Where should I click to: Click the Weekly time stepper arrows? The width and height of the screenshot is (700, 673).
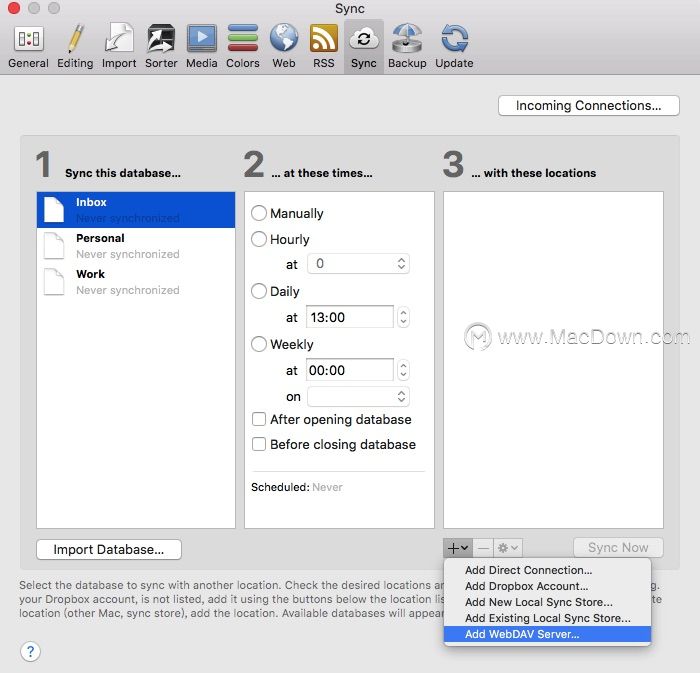coord(404,370)
